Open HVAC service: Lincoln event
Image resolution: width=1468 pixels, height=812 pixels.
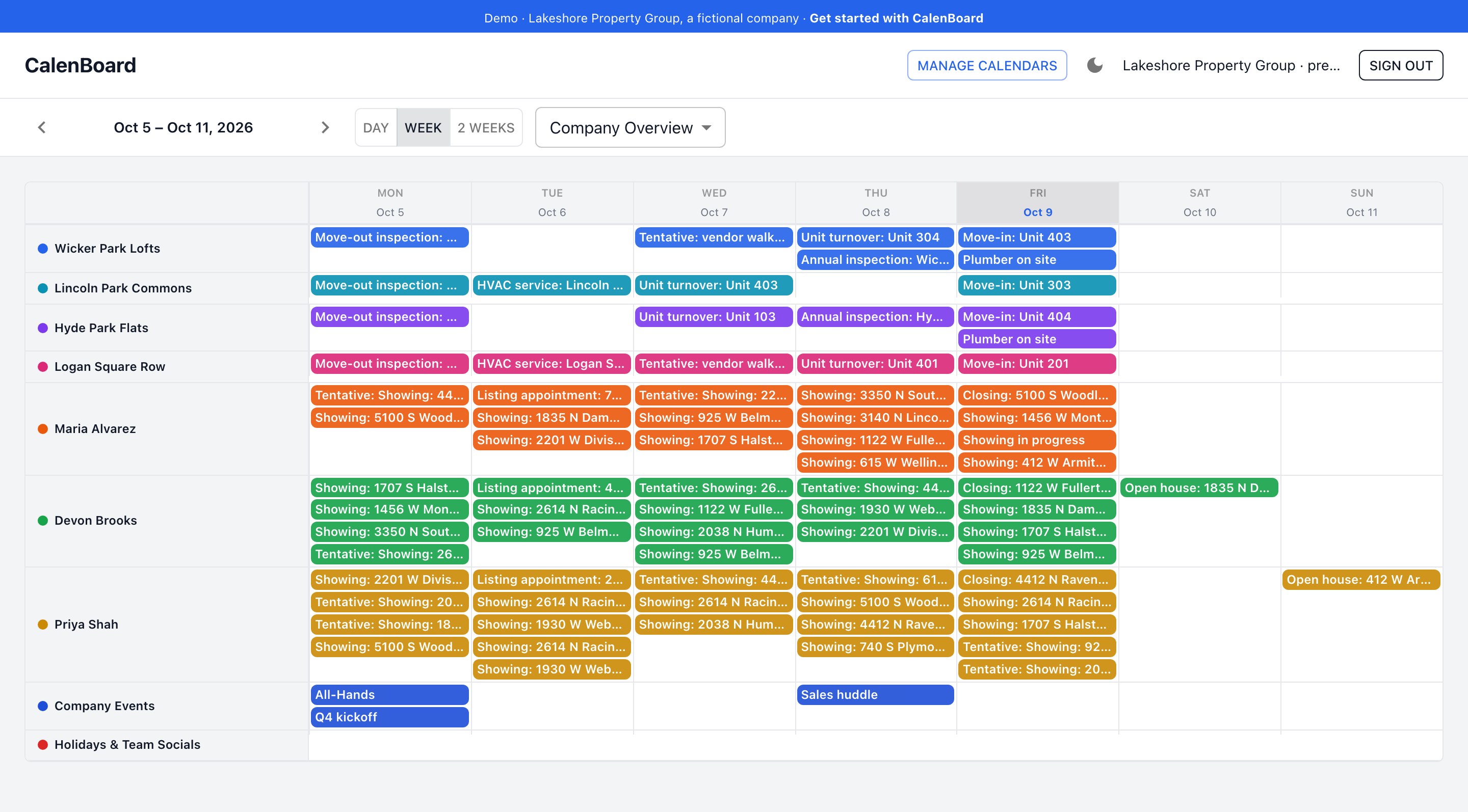click(x=552, y=285)
